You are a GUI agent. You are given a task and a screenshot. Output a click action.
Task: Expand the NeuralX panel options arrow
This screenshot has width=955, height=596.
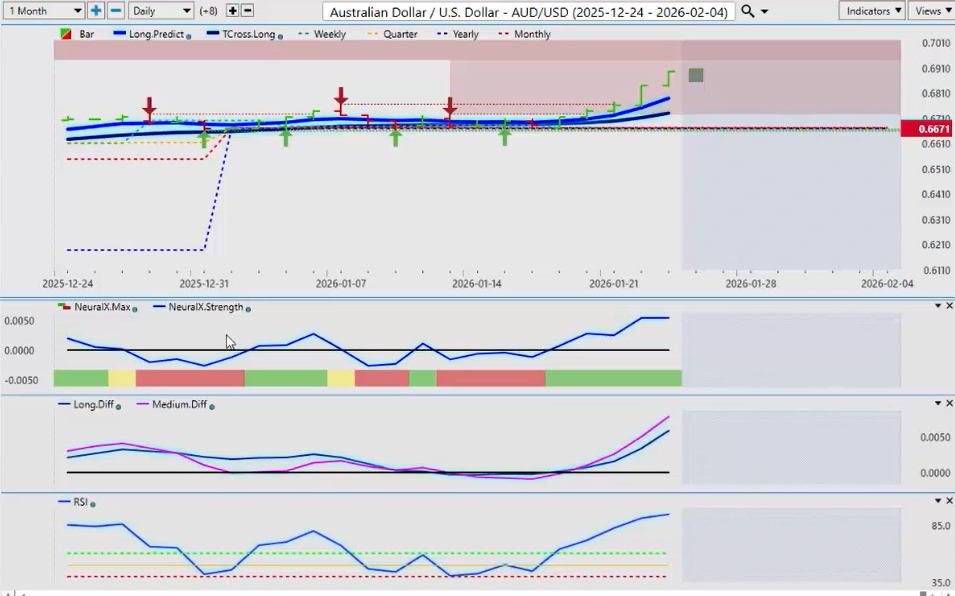pos(937,305)
